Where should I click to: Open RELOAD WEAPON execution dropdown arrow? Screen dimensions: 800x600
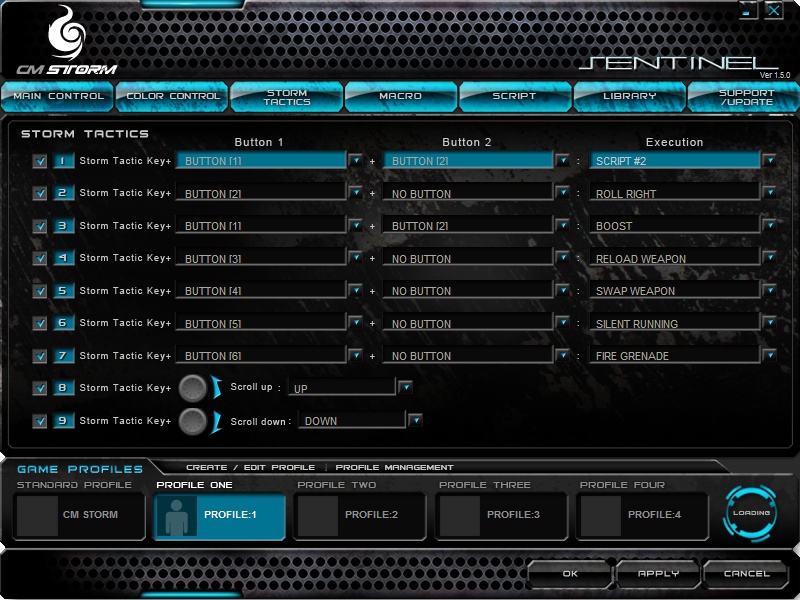point(769,257)
